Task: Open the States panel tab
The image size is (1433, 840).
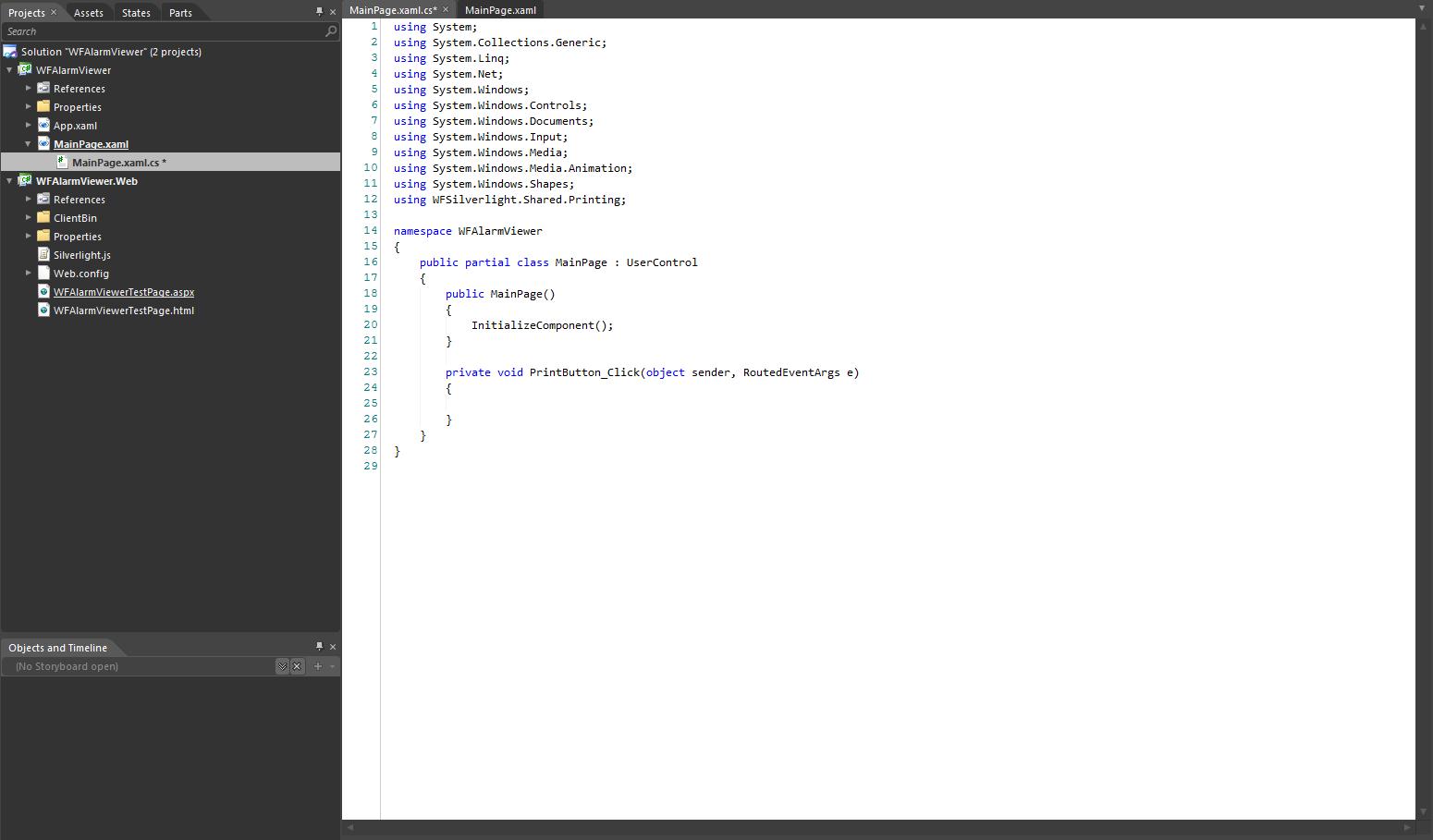Action: point(136,13)
